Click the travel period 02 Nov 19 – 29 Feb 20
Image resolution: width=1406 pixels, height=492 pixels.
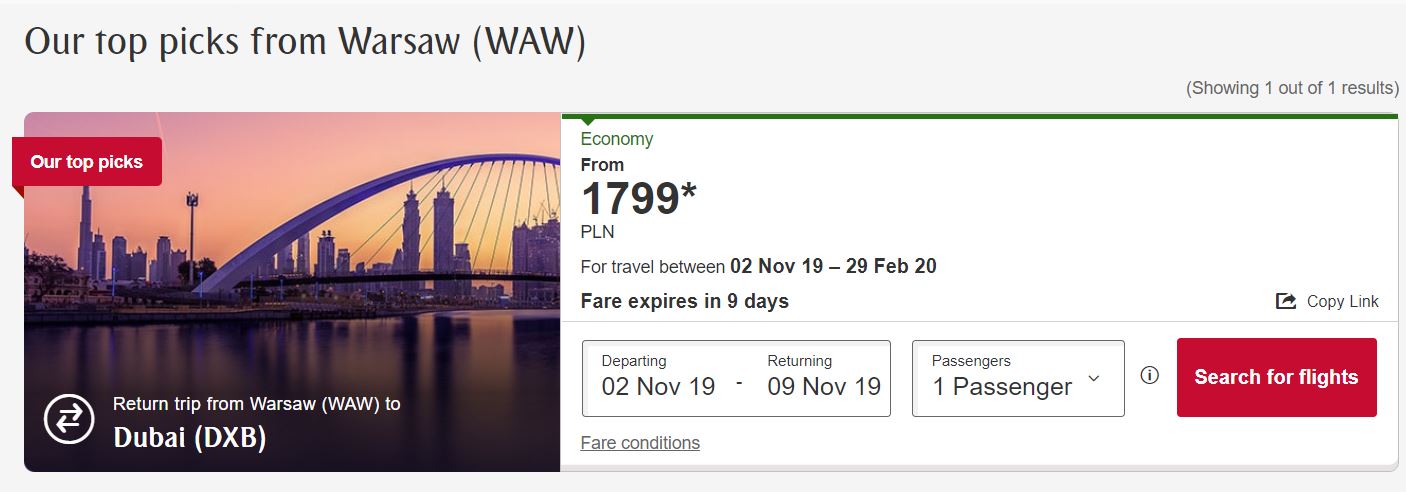(x=833, y=266)
